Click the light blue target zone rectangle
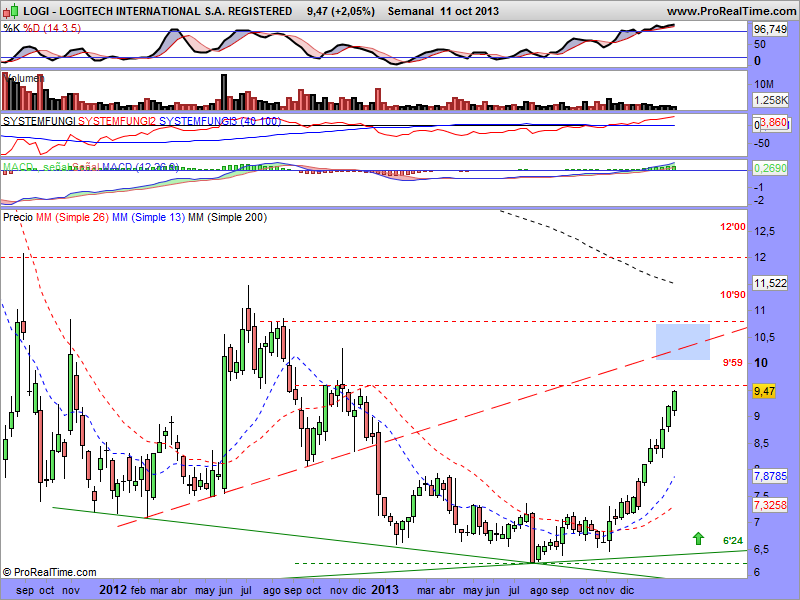 click(x=683, y=342)
